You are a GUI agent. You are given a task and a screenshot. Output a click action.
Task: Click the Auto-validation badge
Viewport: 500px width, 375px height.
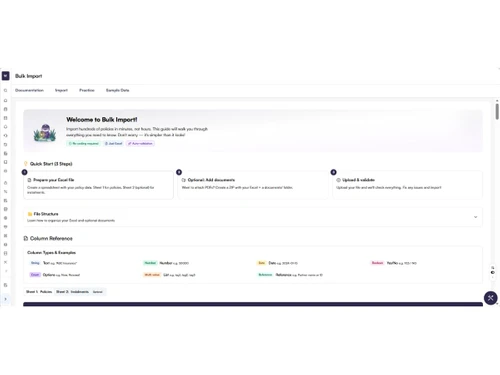[140, 143]
